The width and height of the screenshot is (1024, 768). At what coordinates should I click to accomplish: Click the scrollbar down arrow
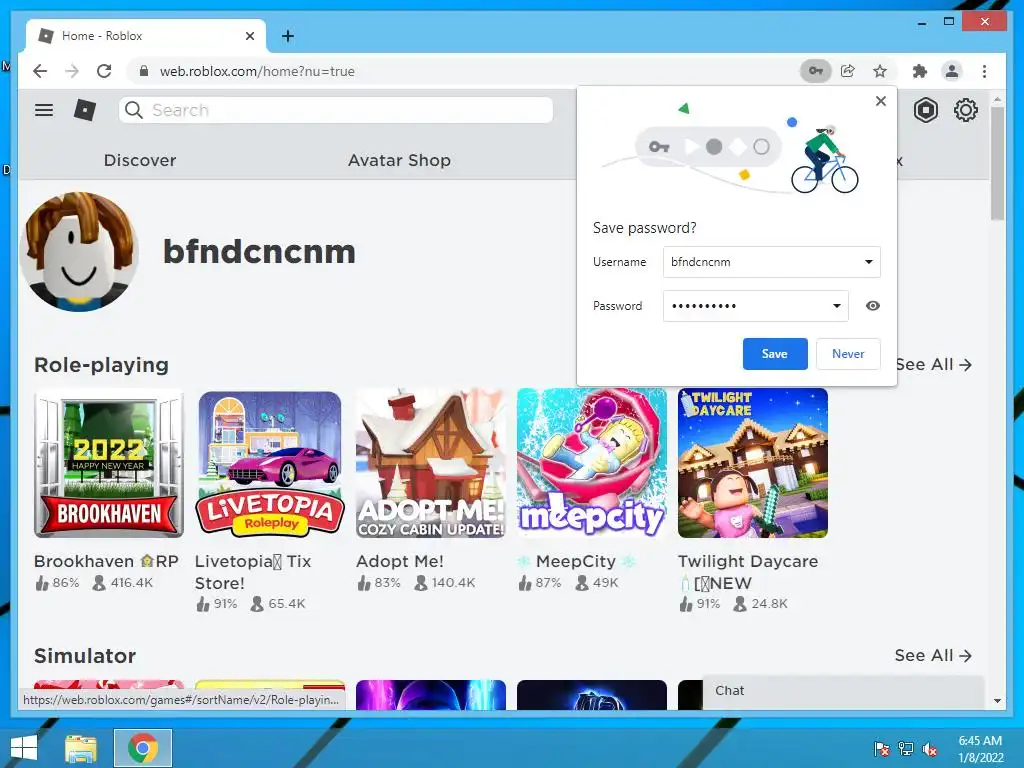coord(997,701)
